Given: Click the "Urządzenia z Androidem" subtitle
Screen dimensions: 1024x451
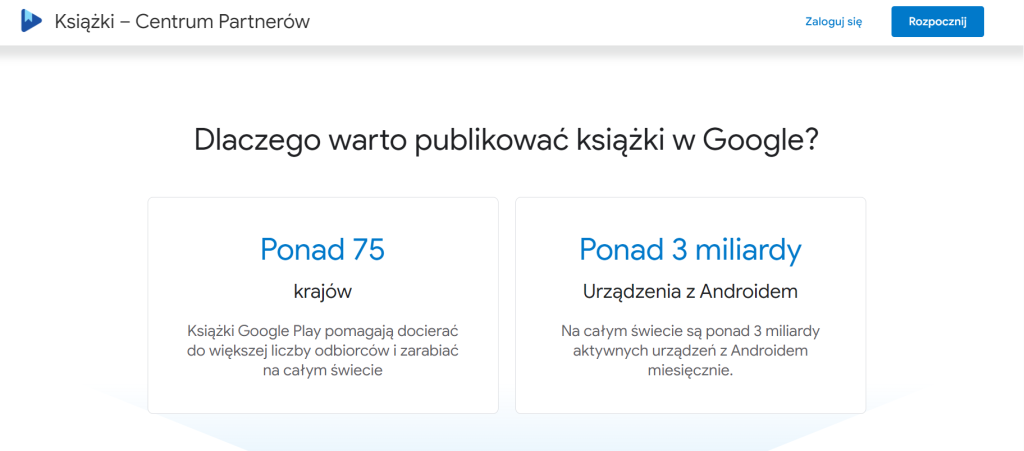Looking at the screenshot, I should 690,291.
